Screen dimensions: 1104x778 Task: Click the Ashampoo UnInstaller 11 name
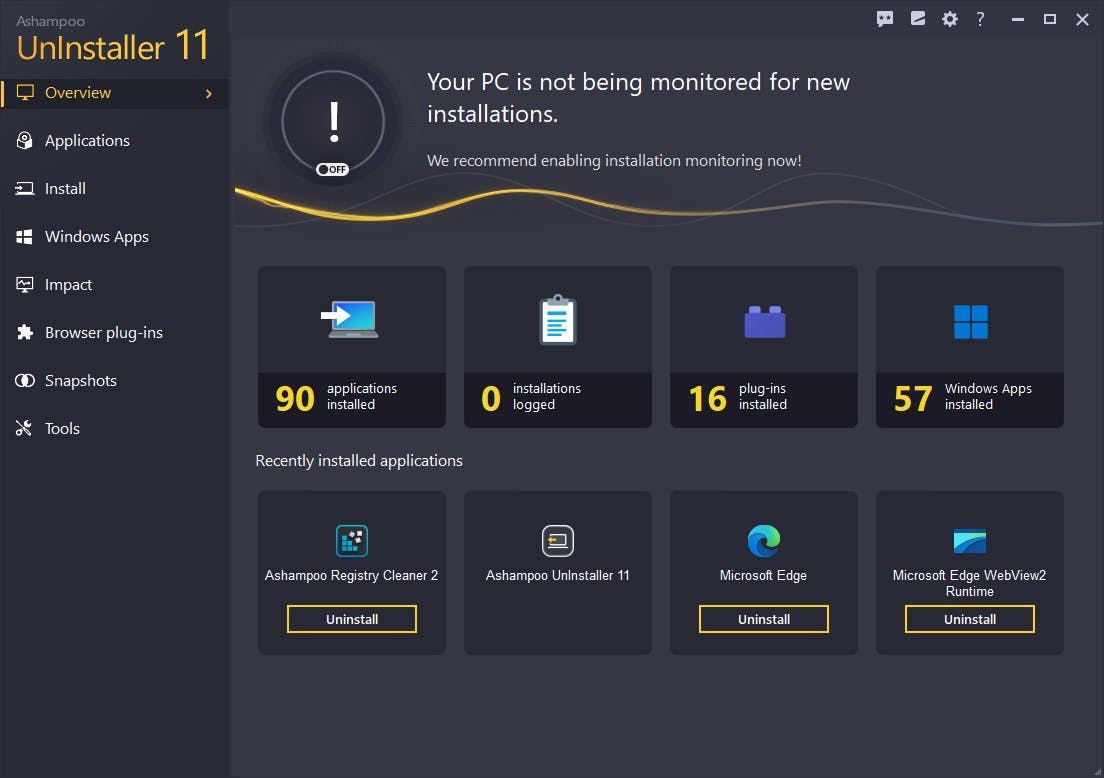point(558,576)
